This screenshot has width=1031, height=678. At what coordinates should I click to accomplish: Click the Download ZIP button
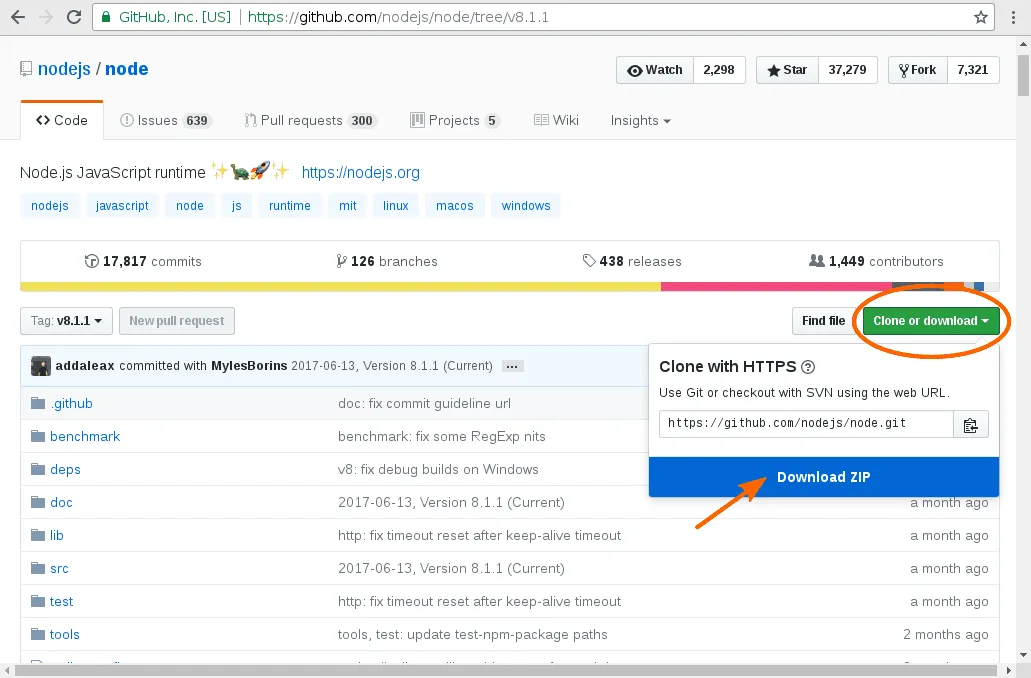click(823, 477)
